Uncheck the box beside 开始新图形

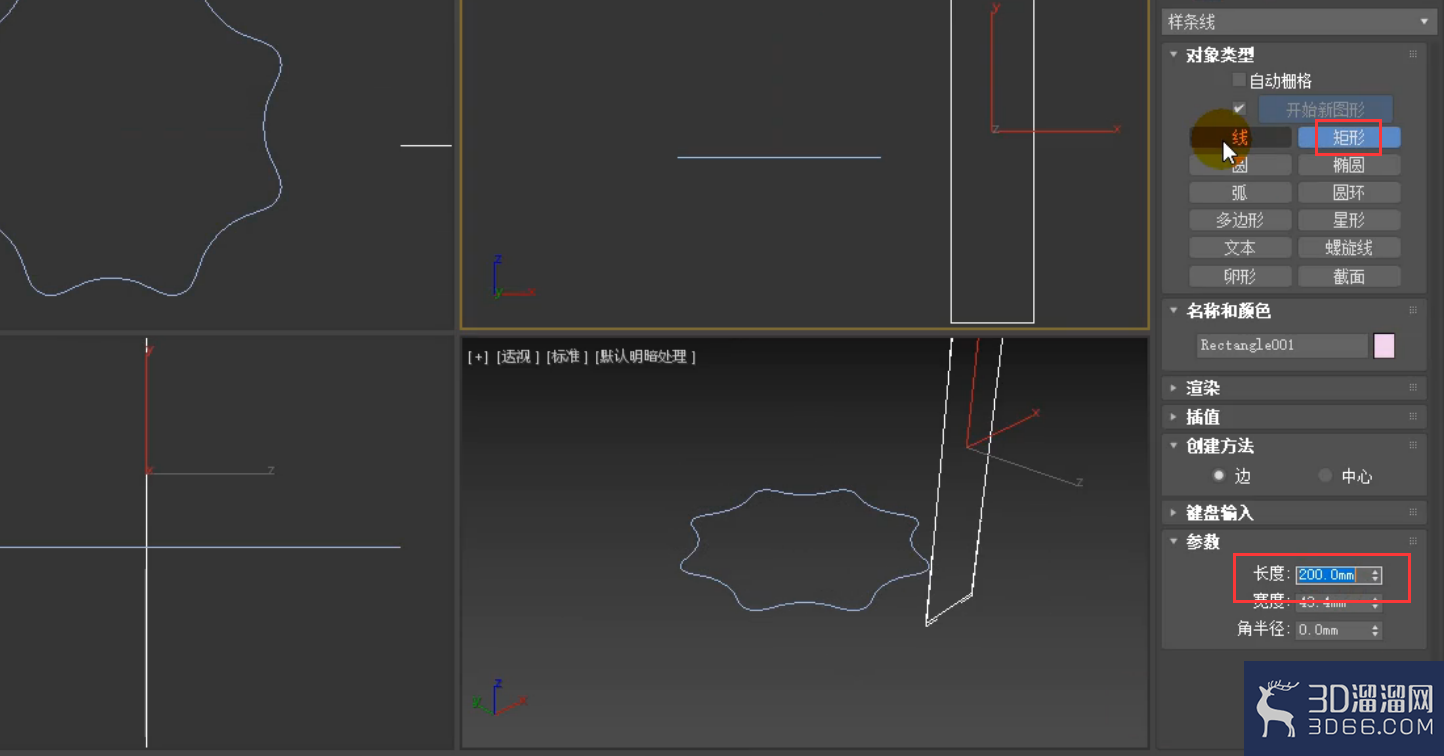1239,109
